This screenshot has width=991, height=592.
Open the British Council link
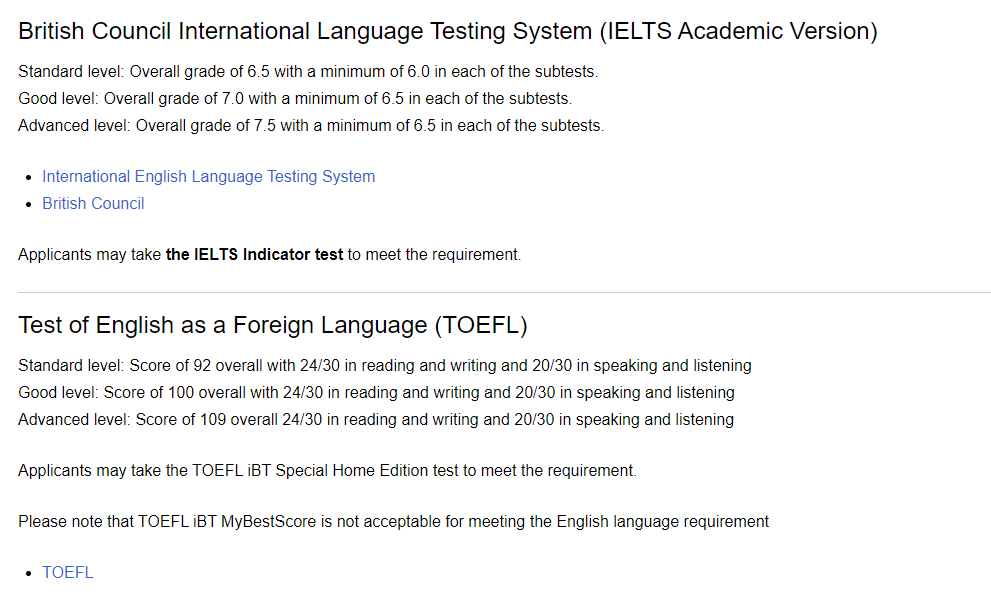pos(93,203)
